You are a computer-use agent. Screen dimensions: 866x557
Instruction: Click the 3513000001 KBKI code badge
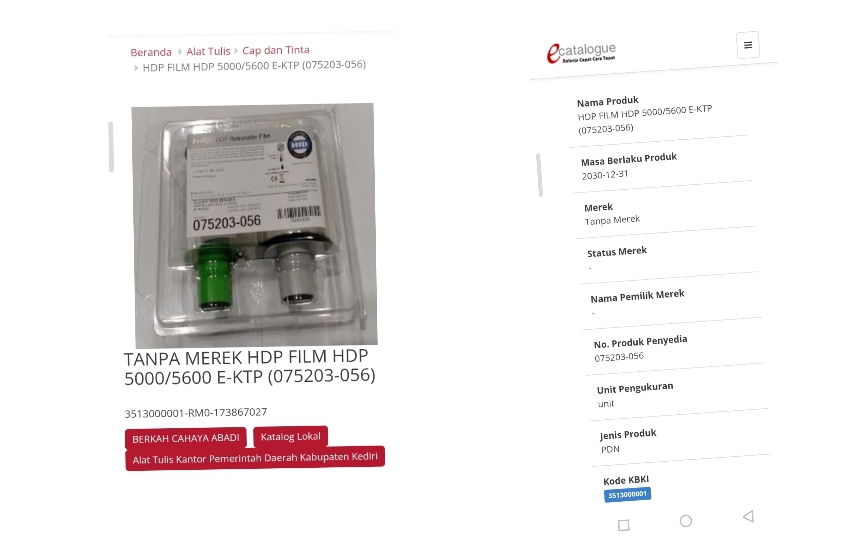(627, 495)
